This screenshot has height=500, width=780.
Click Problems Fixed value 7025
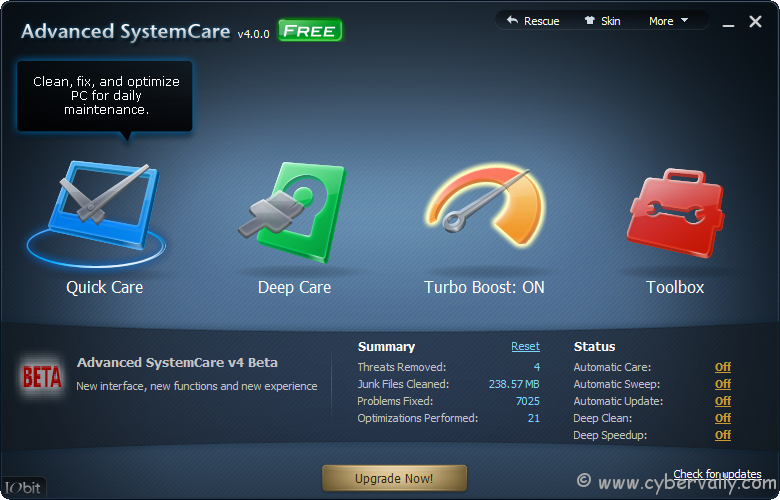tap(528, 401)
